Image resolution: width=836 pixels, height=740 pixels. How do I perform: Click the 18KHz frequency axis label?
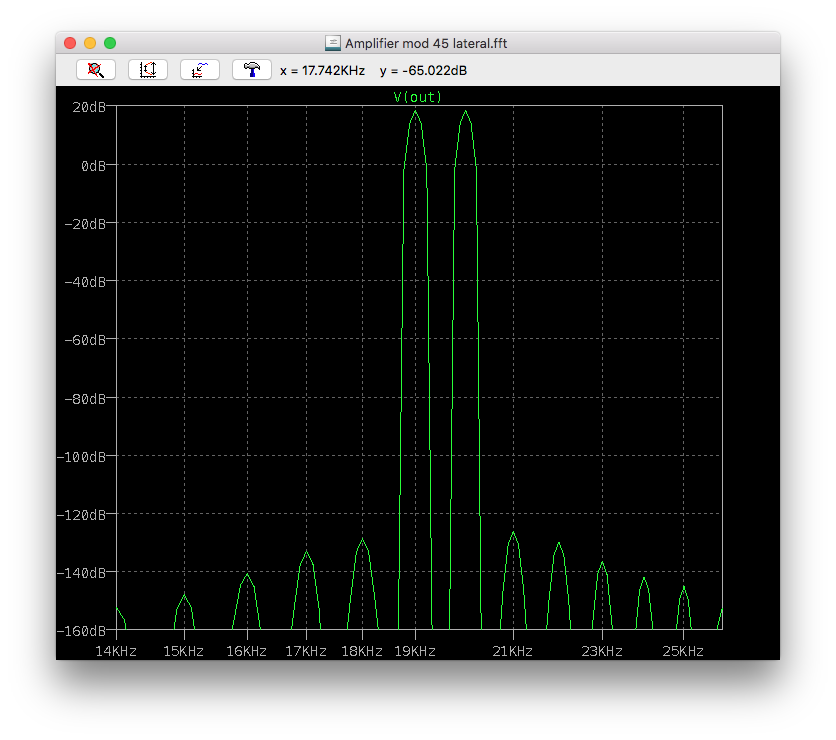(x=362, y=651)
